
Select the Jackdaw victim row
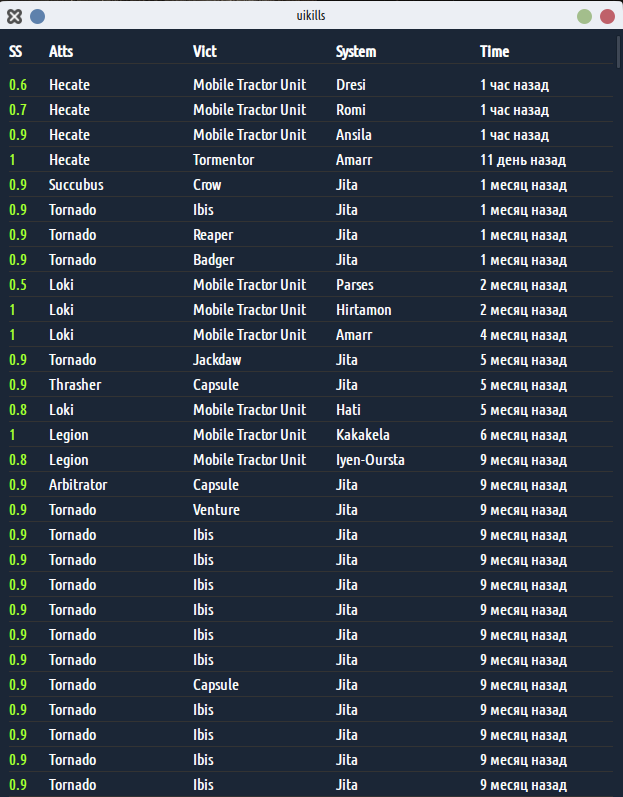311,359
